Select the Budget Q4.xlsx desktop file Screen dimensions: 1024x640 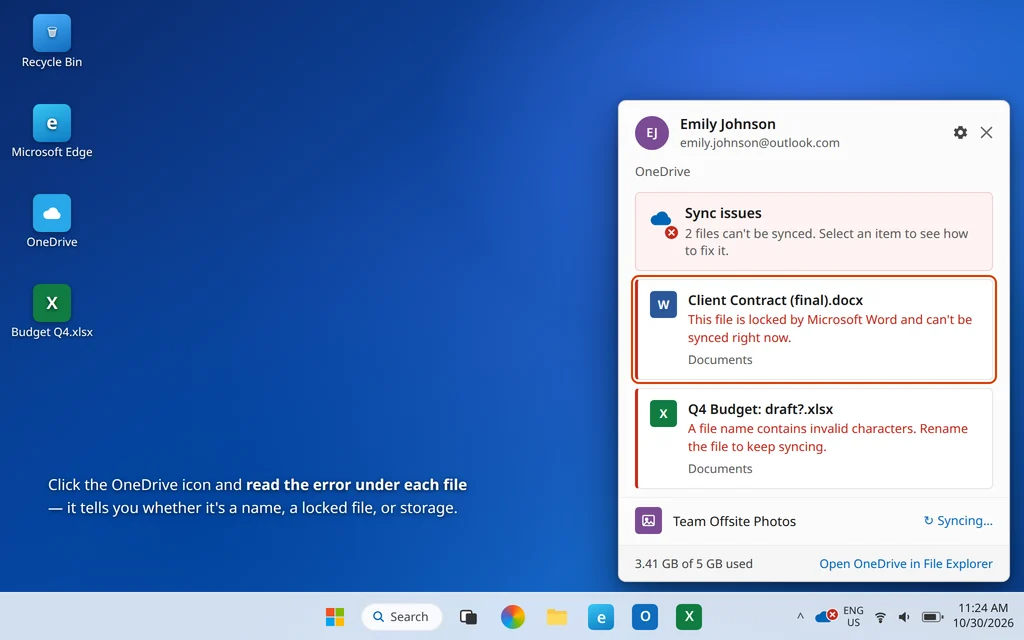pyautogui.click(x=52, y=311)
